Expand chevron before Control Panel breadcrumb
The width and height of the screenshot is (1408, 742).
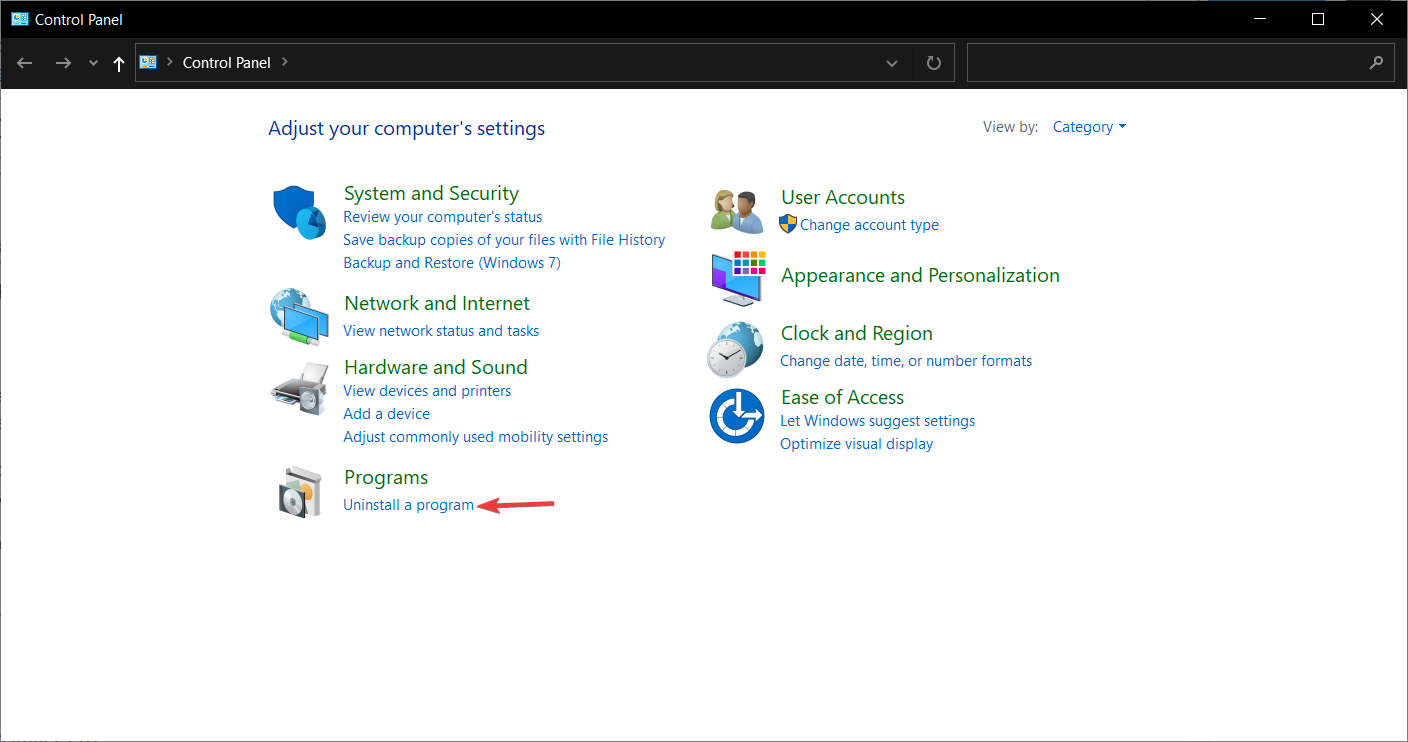click(x=169, y=62)
